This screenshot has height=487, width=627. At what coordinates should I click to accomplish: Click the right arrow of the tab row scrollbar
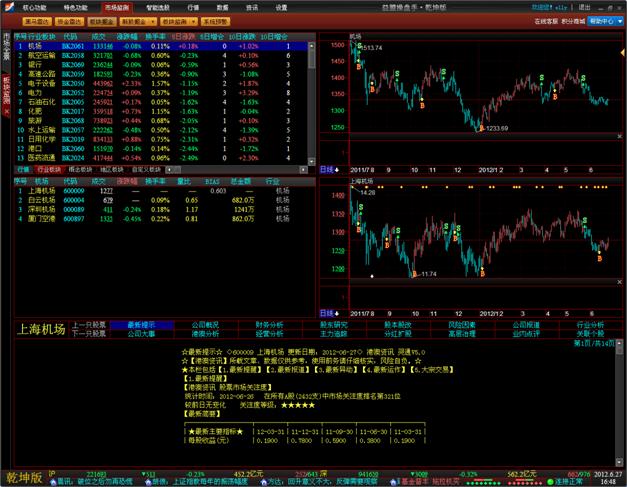pyautogui.click(x=304, y=170)
